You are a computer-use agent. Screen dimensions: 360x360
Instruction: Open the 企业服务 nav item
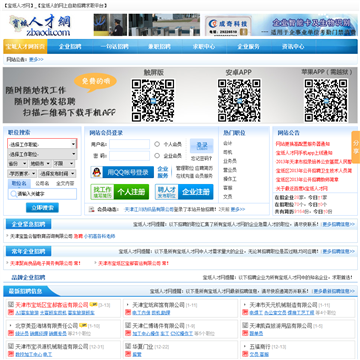(248, 47)
